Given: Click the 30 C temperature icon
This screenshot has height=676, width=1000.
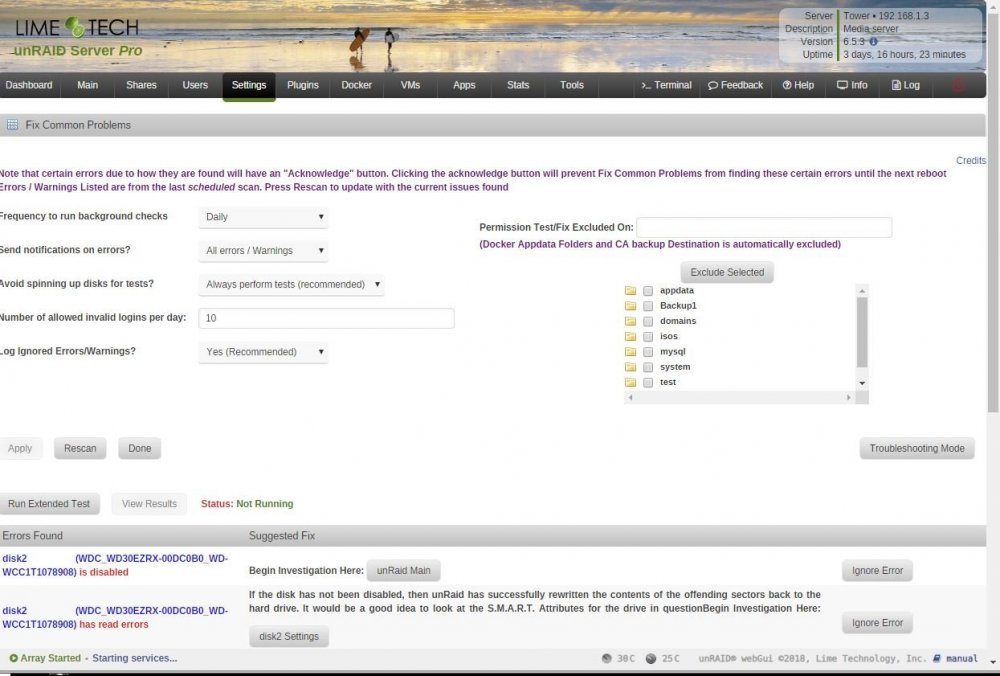Looking at the screenshot, I should point(607,659).
